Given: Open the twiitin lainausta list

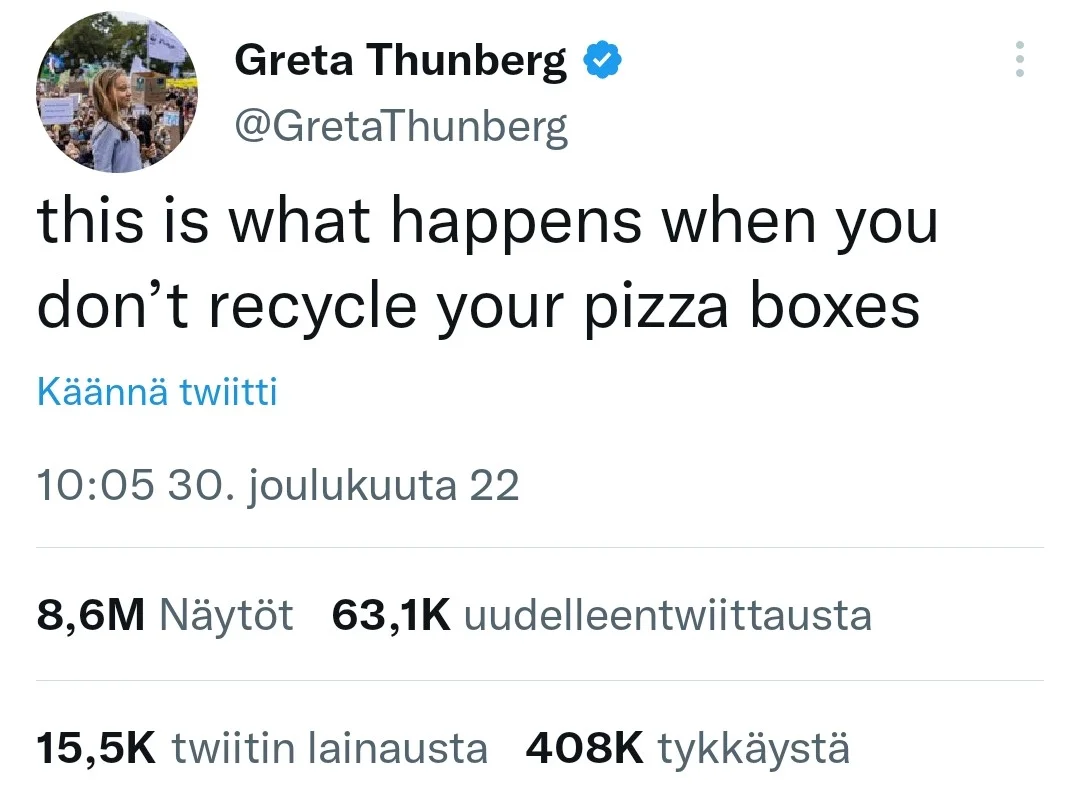Looking at the screenshot, I should 330,748.
